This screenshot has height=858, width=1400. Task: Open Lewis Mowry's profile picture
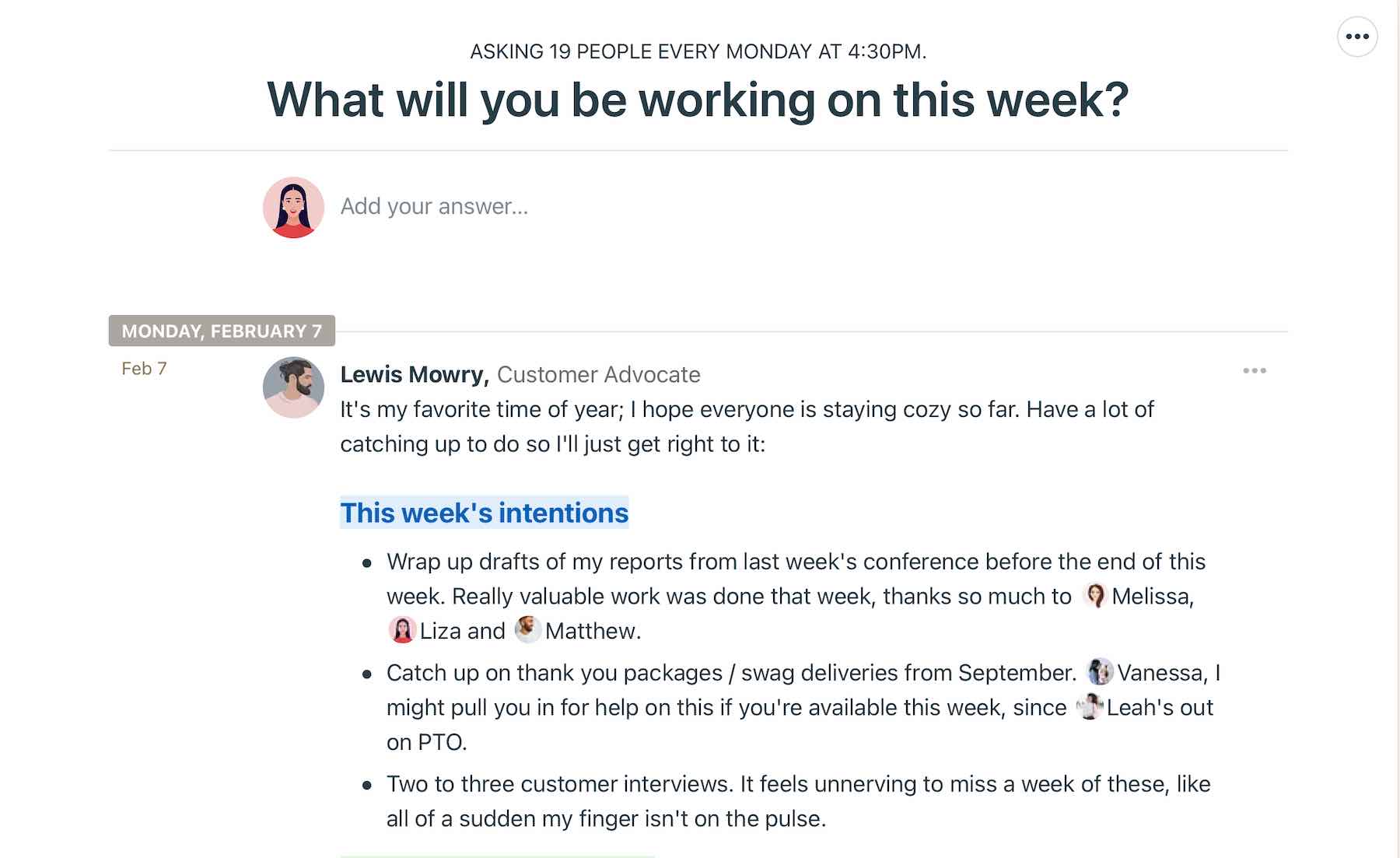293,387
